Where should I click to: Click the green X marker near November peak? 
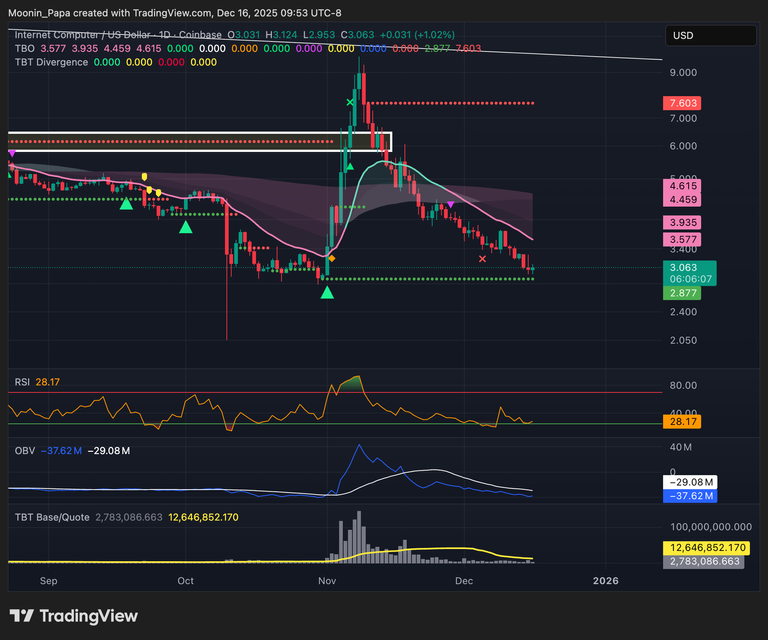point(350,102)
